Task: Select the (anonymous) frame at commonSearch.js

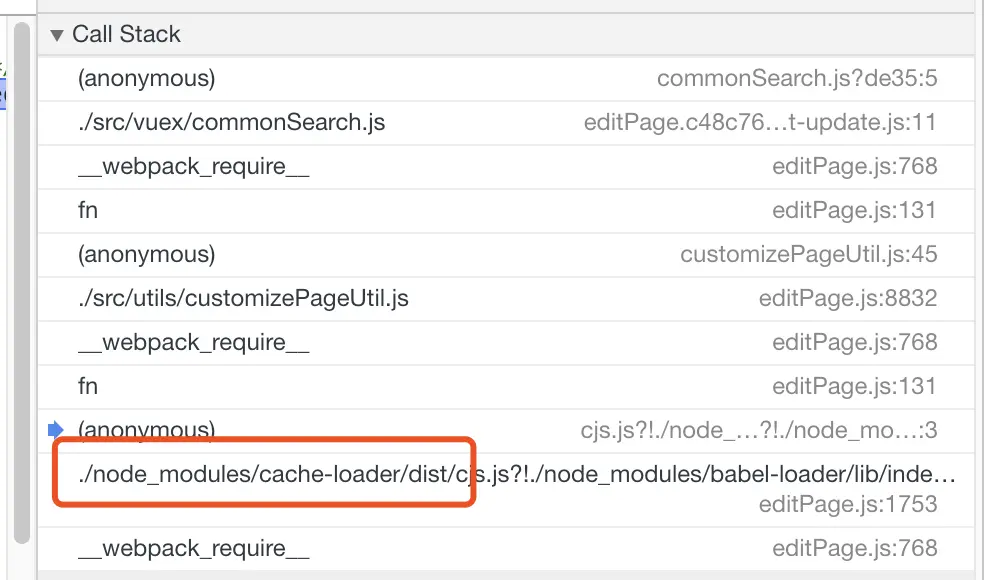Action: pyautogui.click(x=146, y=78)
